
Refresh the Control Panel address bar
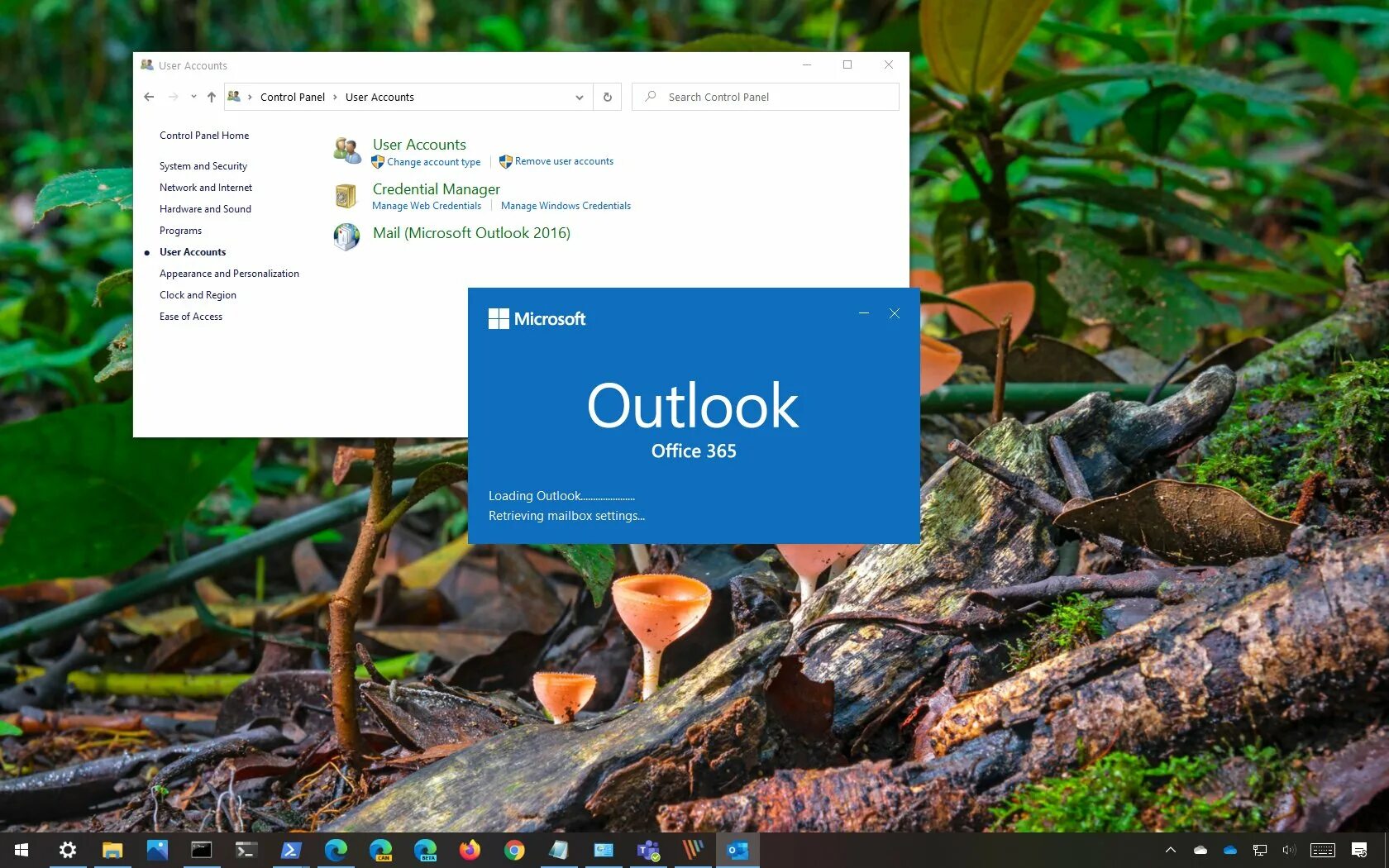[608, 97]
